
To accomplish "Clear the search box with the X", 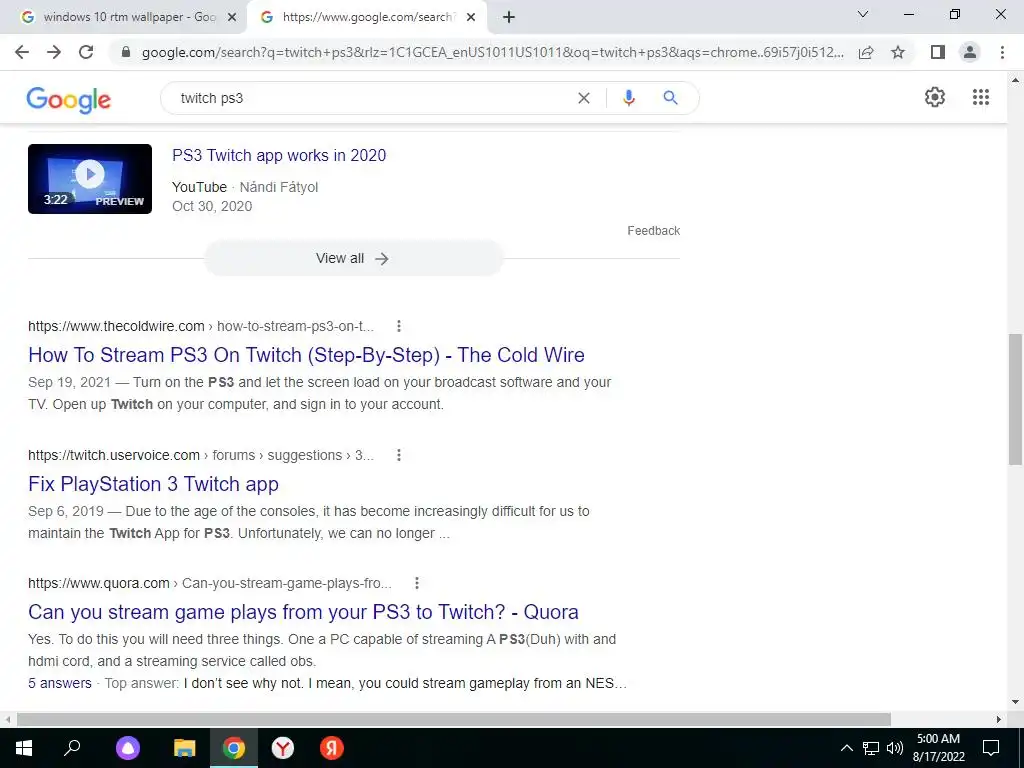I will pos(584,98).
